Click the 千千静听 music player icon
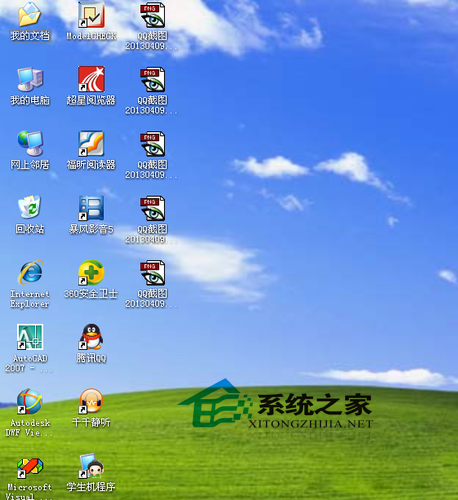The width and height of the screenshot is (458, 500). [x=91, y=401]
